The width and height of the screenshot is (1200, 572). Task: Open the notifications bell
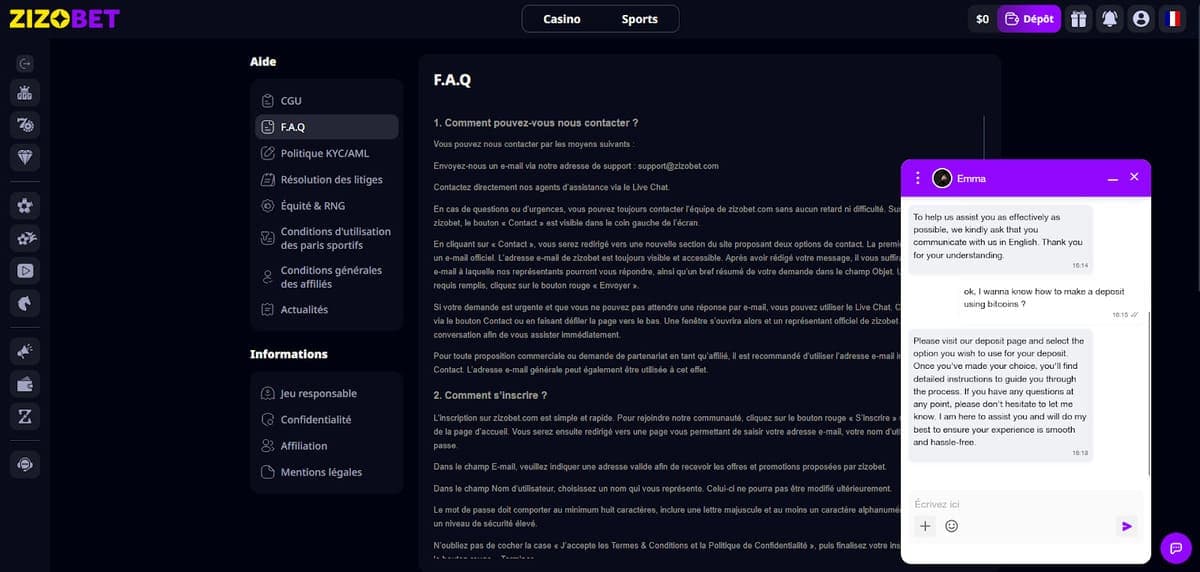pos(1109,19)
